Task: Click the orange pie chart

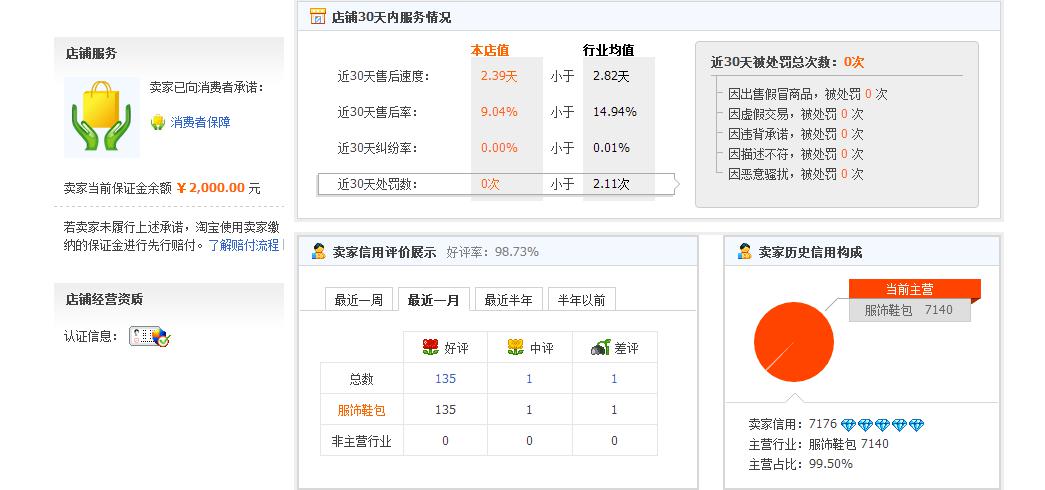Action: coord(793,342)
